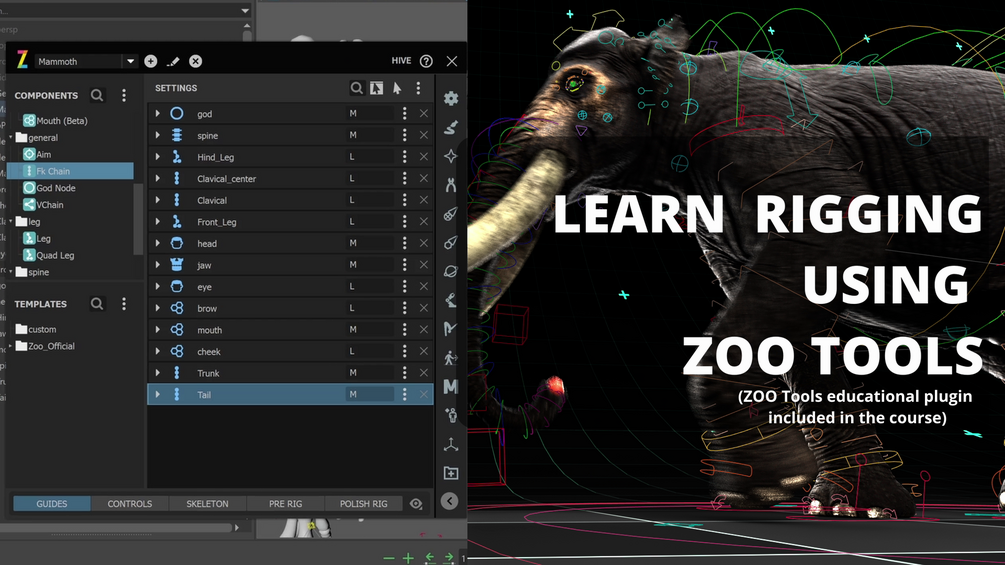This screenshot has width=1005, height=565.
Task: Open the Hive help question mark icon
Action: tap(426, 61)
